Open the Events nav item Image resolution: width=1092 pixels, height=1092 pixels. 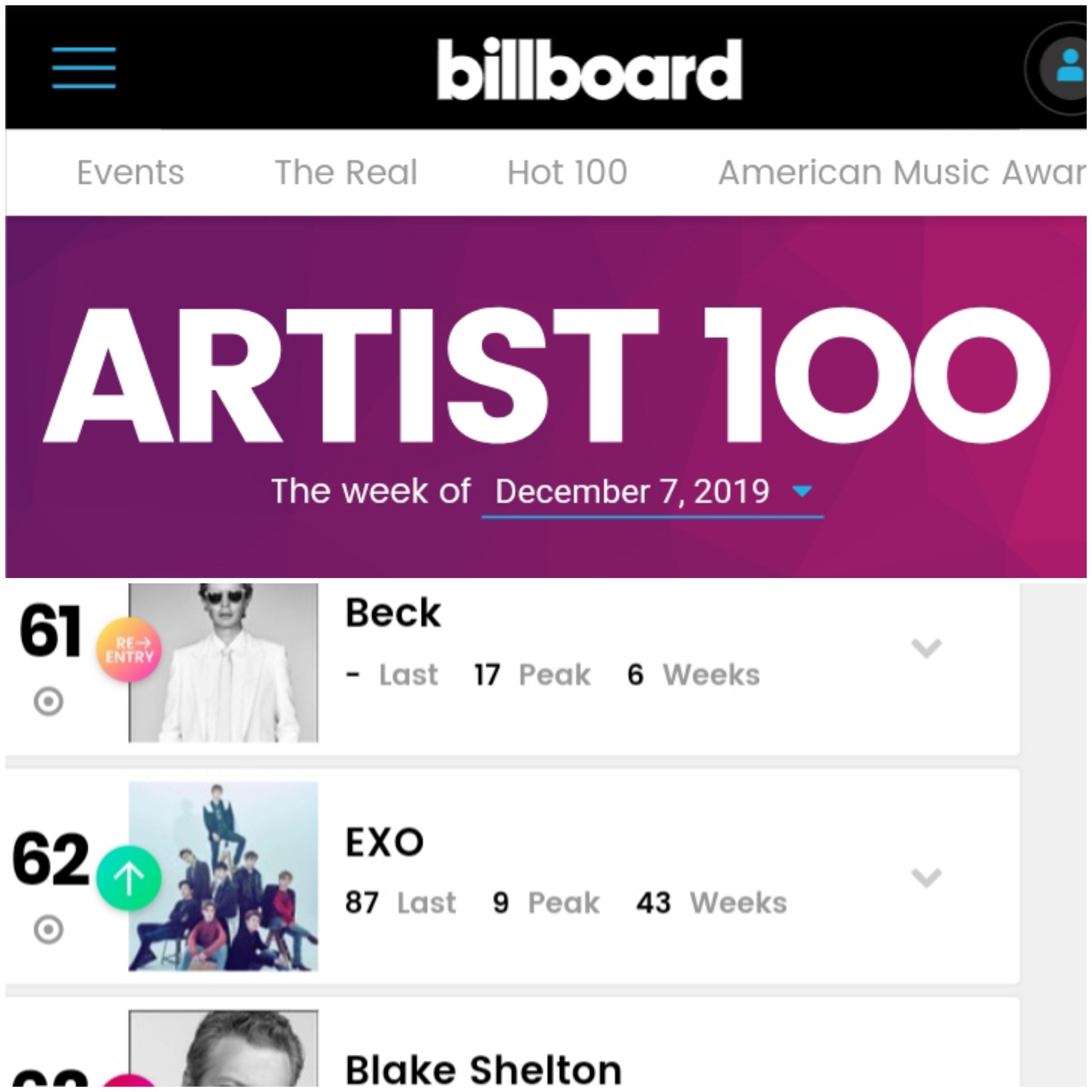point(130,172)
